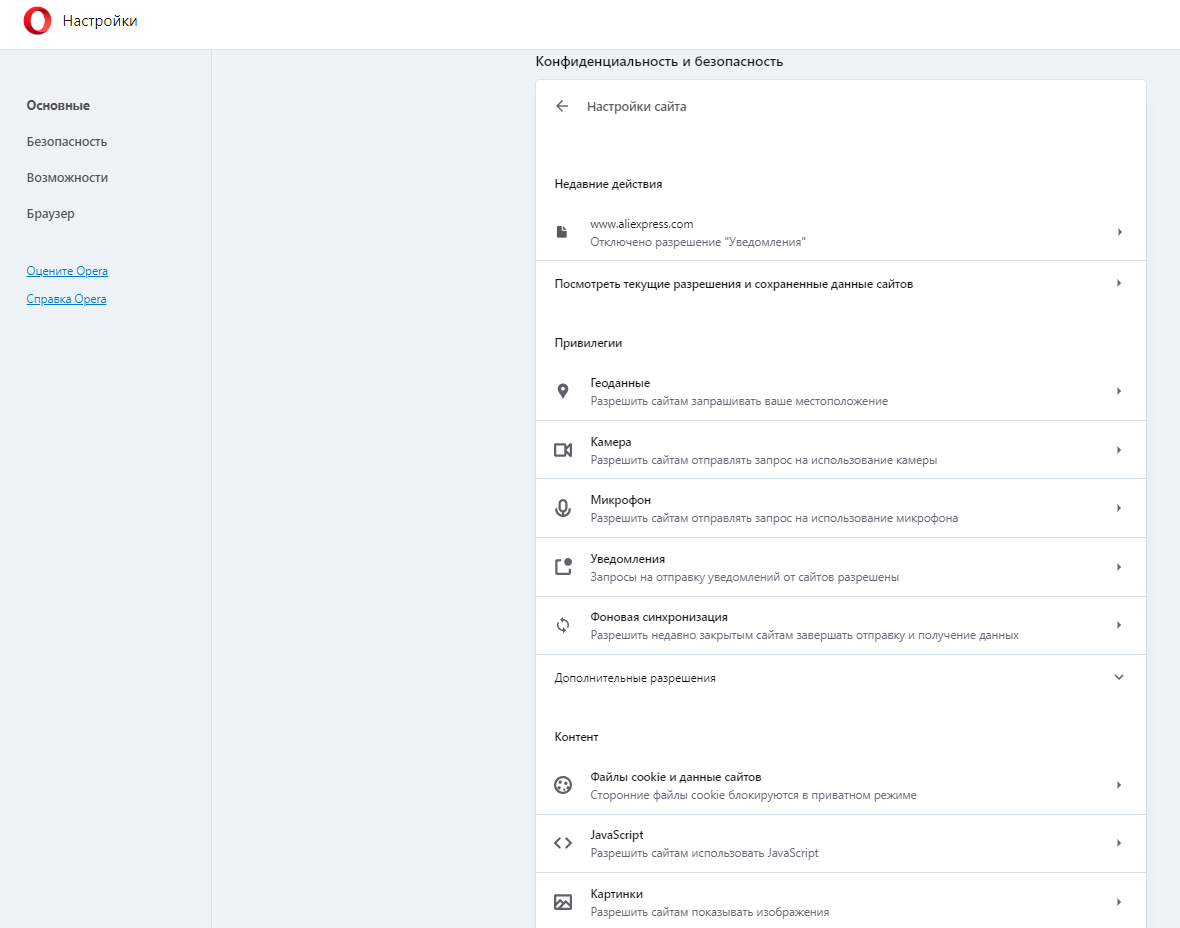Select Браузер in the sidebar
The height and width of the screenshot is (928, 1180).
click(50, 214)
